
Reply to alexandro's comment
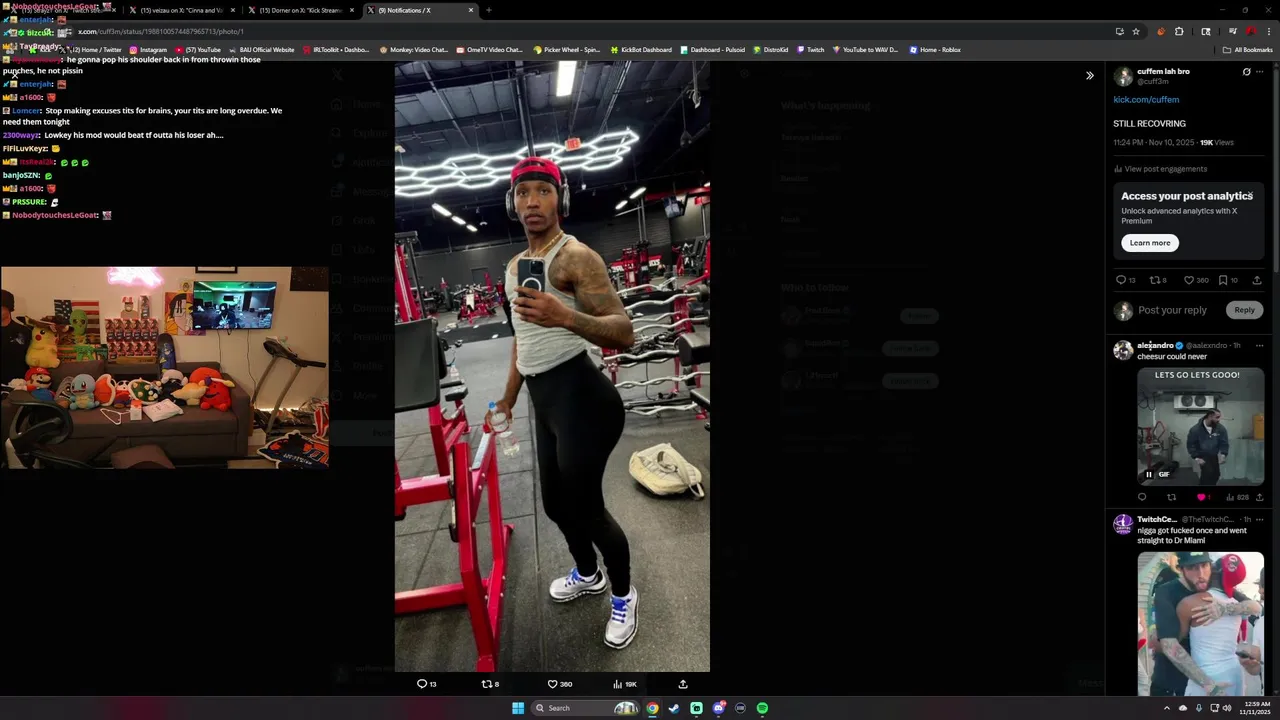tap(1142, 497)
